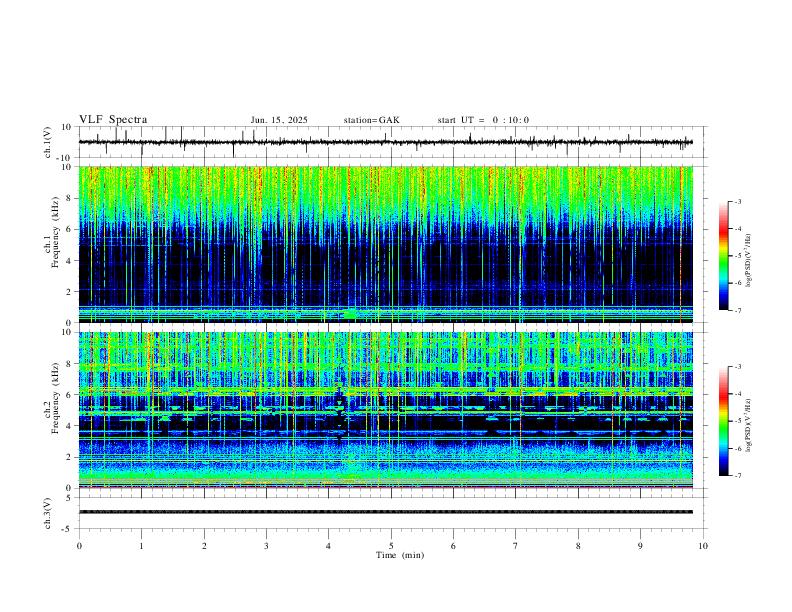792x612 pixels.
Task: Click the ch.3 flat voltage trace
Action: point(386,512)
